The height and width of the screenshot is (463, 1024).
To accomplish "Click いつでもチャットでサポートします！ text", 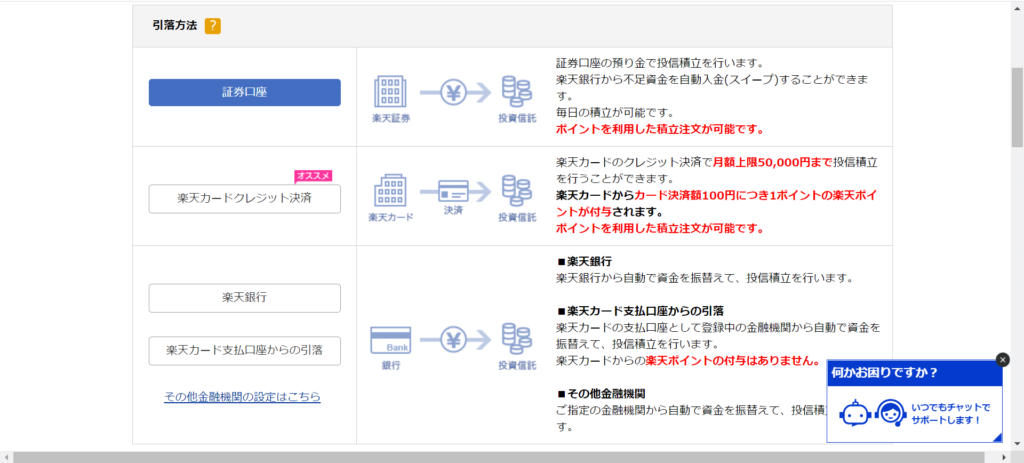I will (x=951, y=413).
